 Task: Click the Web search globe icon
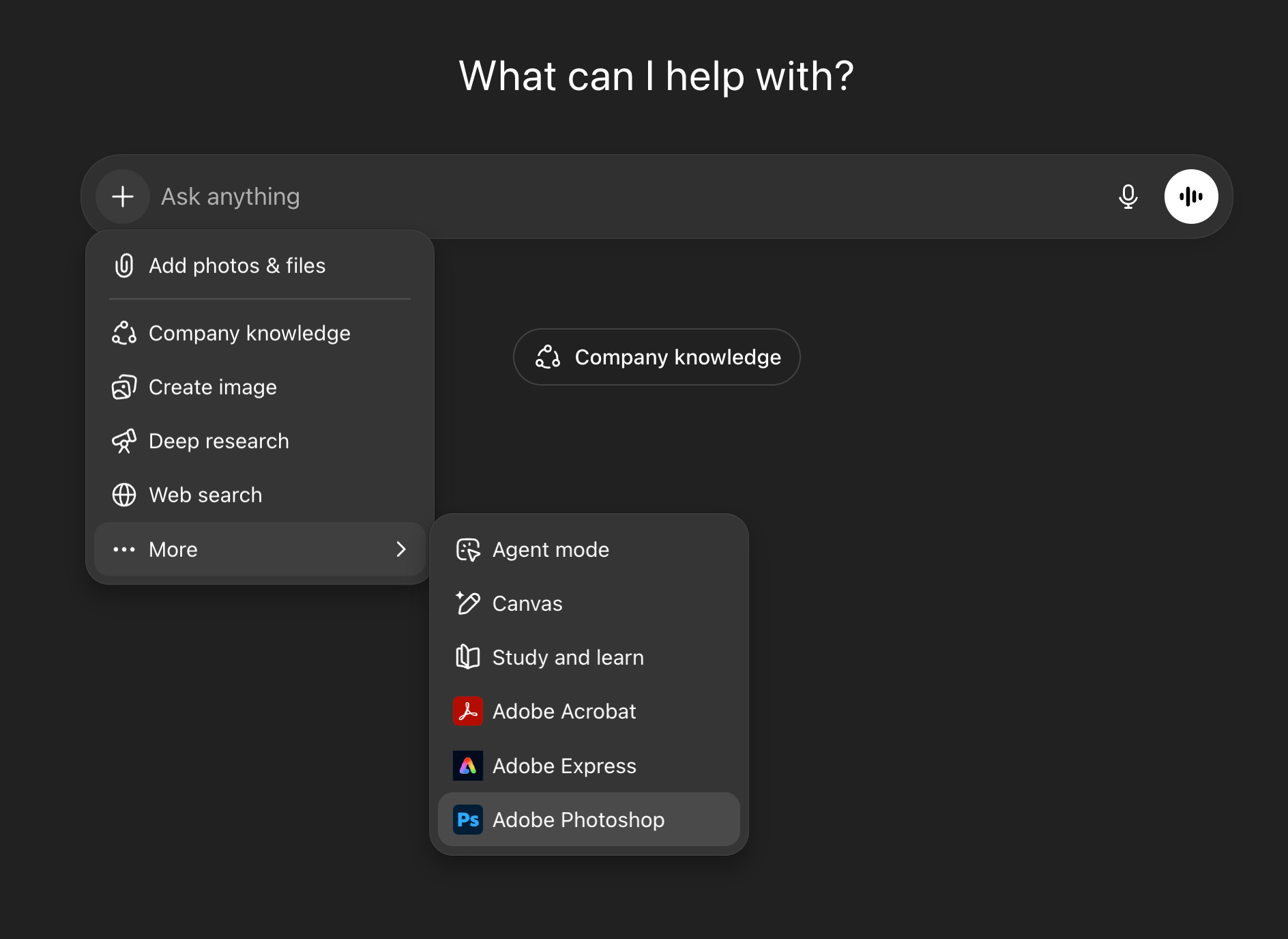[124, 495]
